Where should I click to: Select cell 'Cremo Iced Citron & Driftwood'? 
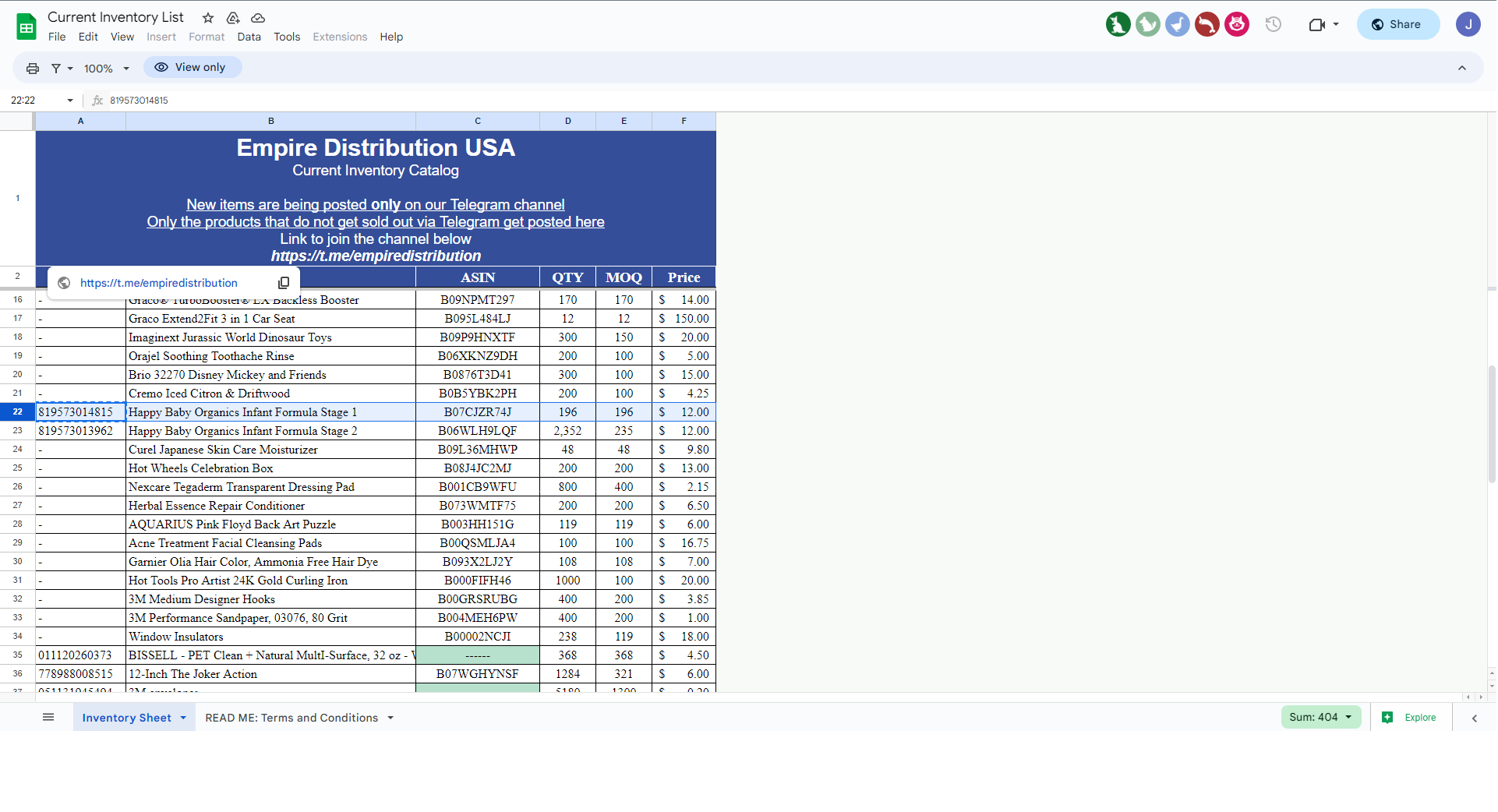tap(270, 394)
